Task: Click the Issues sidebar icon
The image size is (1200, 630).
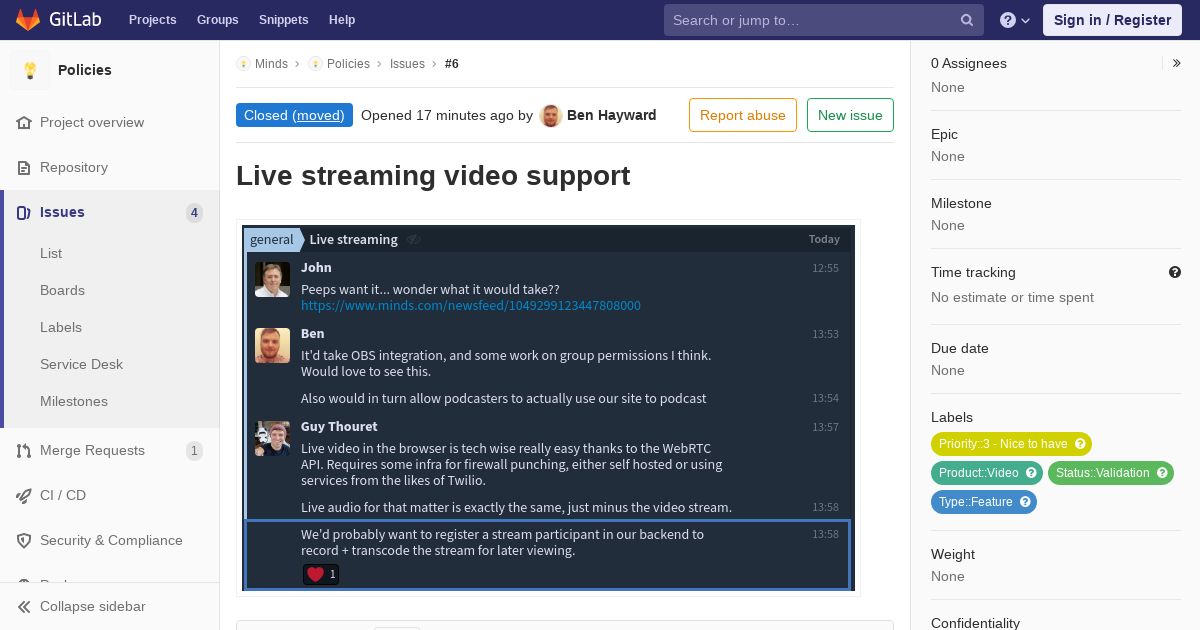Action: pos(24,212)
